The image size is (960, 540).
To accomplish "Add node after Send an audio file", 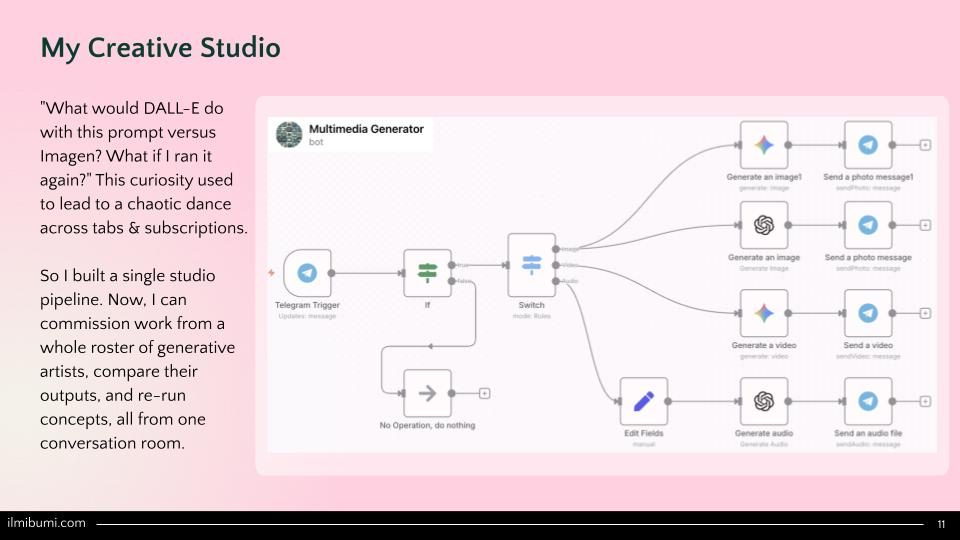I will (925, 401).
